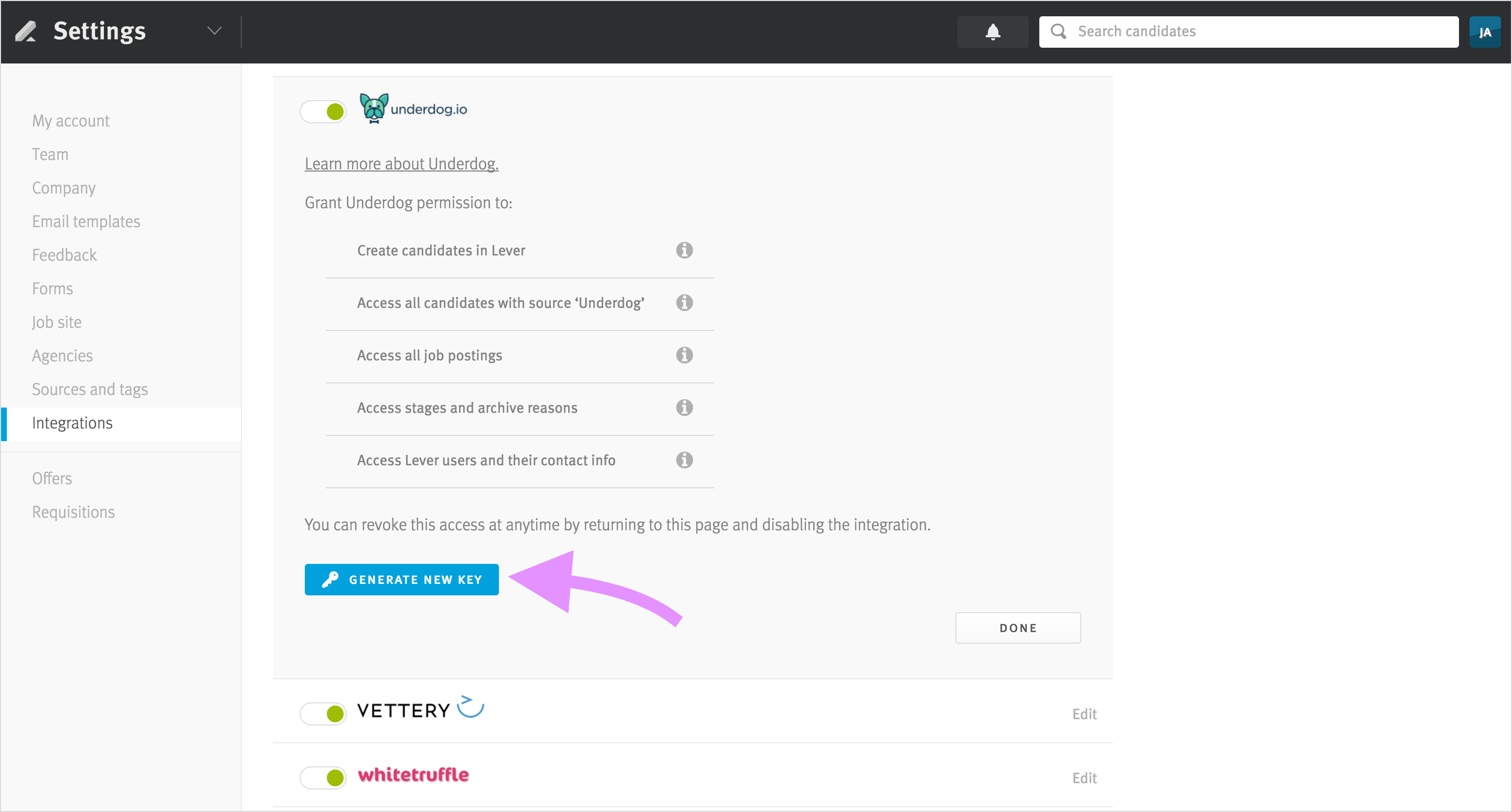Go to Sources and tags settings

pyautogui.click(x=90, y=390)
